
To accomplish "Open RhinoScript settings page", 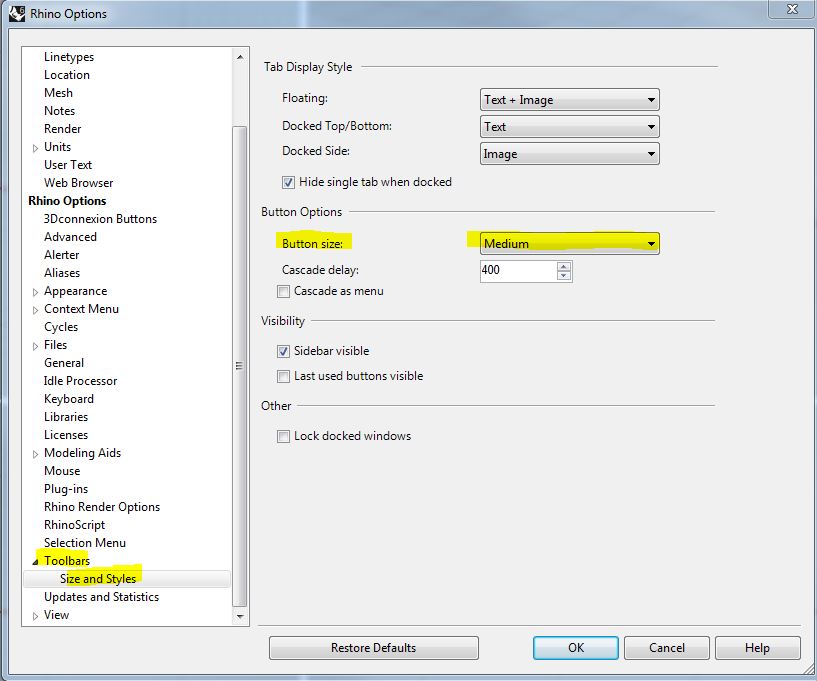I will (75, 525).
